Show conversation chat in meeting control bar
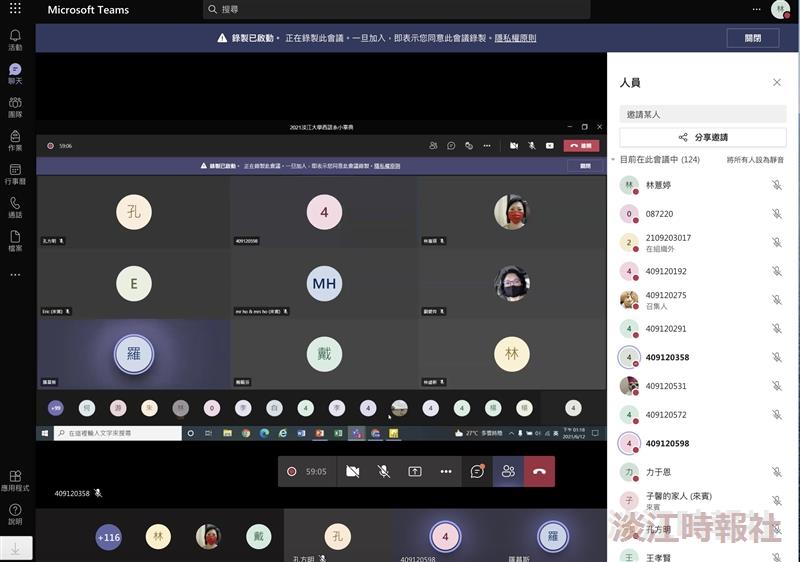 [x=477, y=471]
